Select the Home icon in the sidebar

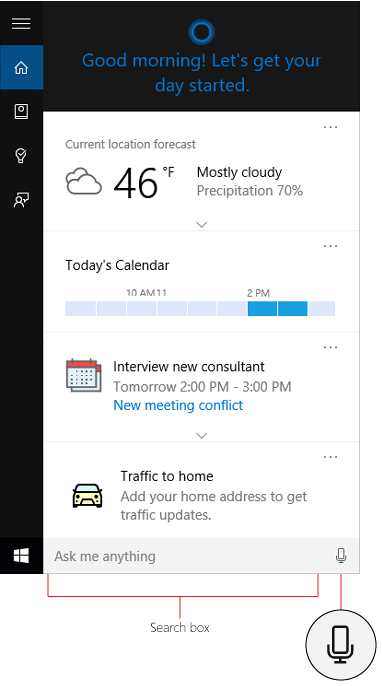[x=21, y=67]
